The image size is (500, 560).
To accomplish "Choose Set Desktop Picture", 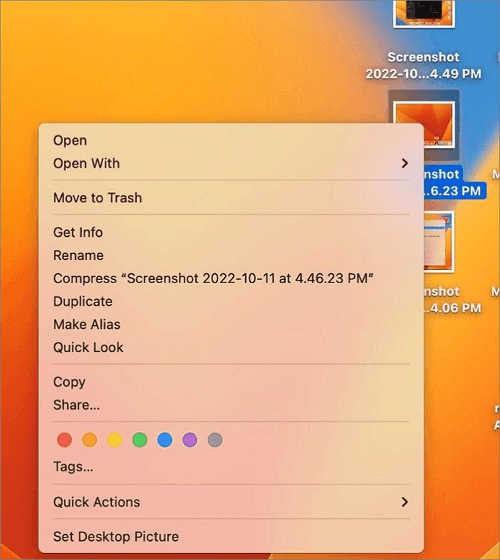I will 231,536.
